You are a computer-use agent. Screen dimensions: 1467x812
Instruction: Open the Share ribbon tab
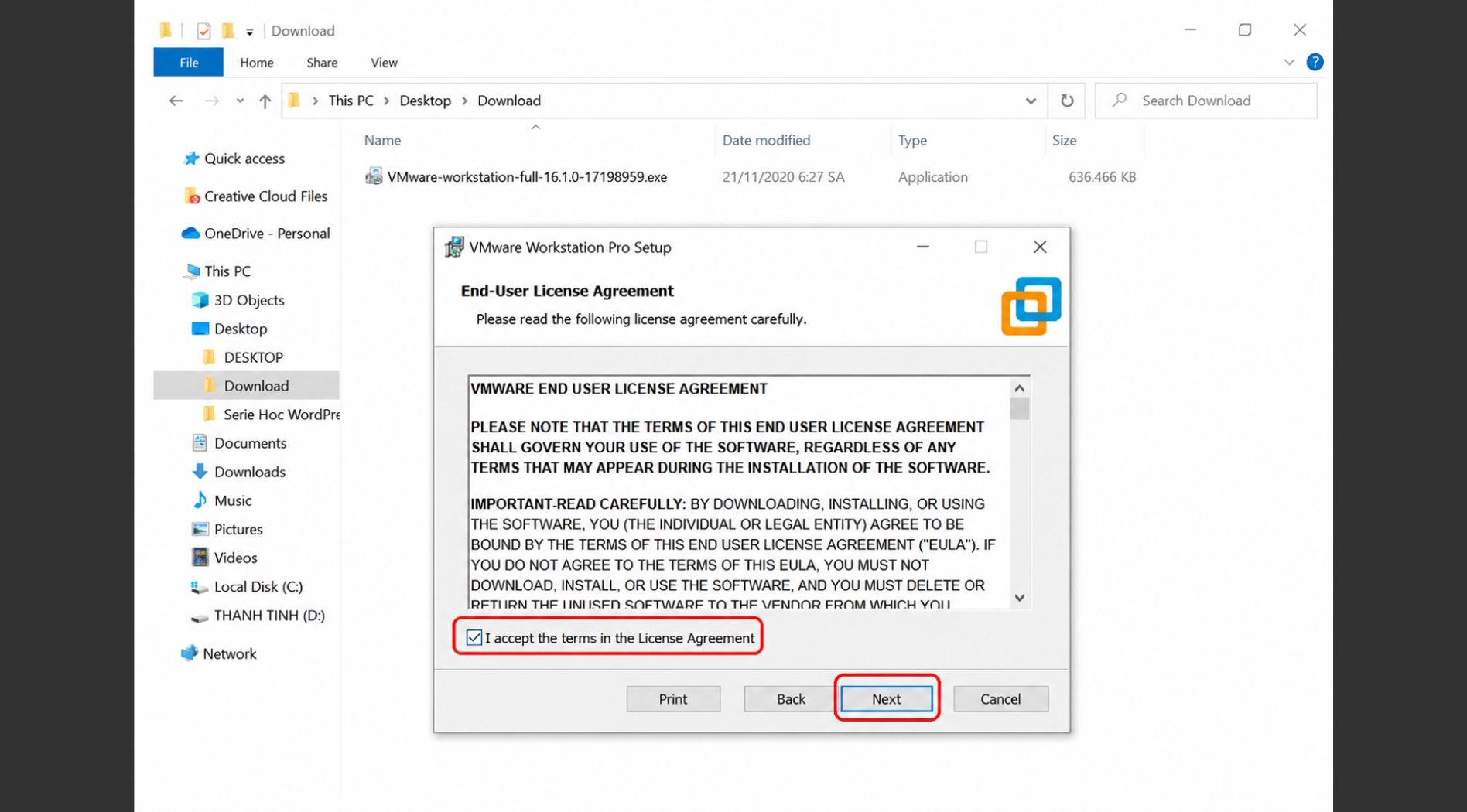(x=322, y=63)
